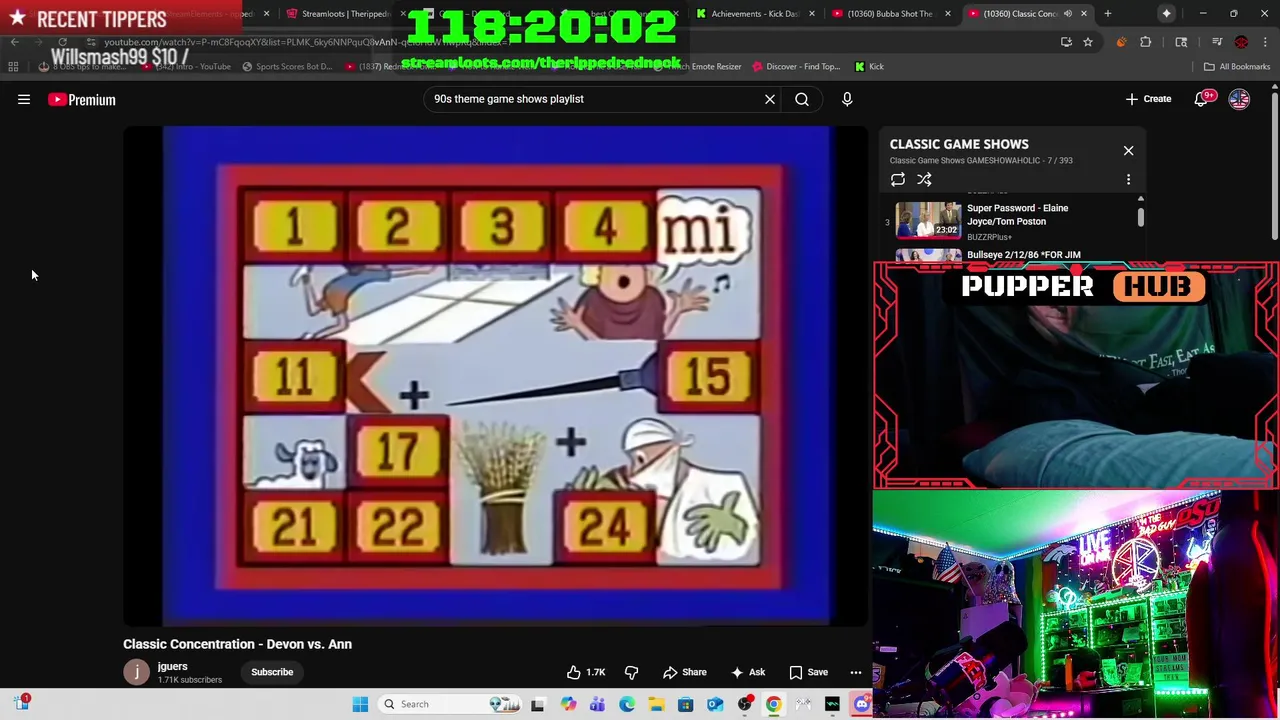This screenshot has width=1280, height=720.
Task: Click the Create button
Action: click(x=1148, y=99)
